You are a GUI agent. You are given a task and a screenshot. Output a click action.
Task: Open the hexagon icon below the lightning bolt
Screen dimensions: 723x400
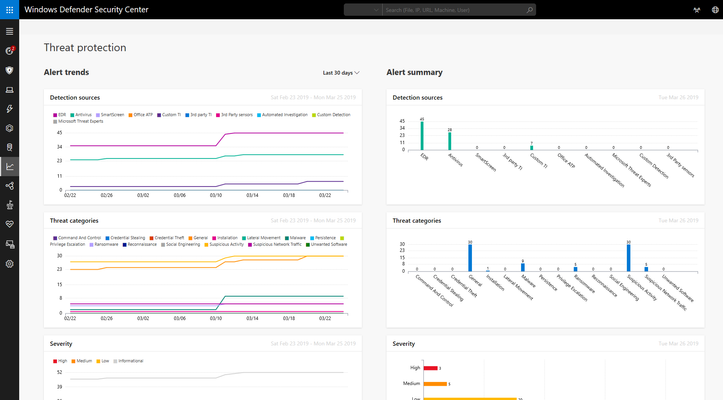(9, 128)
